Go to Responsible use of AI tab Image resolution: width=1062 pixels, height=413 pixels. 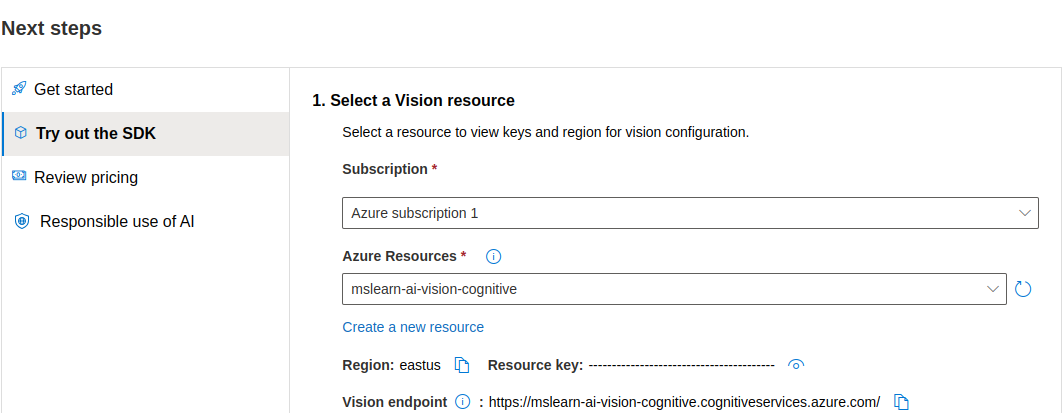[x=117, y=221]
